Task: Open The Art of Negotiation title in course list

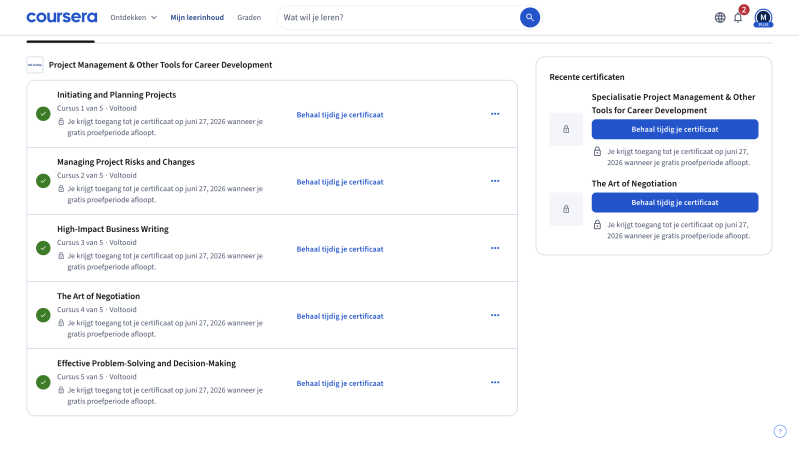Action: 98,296
